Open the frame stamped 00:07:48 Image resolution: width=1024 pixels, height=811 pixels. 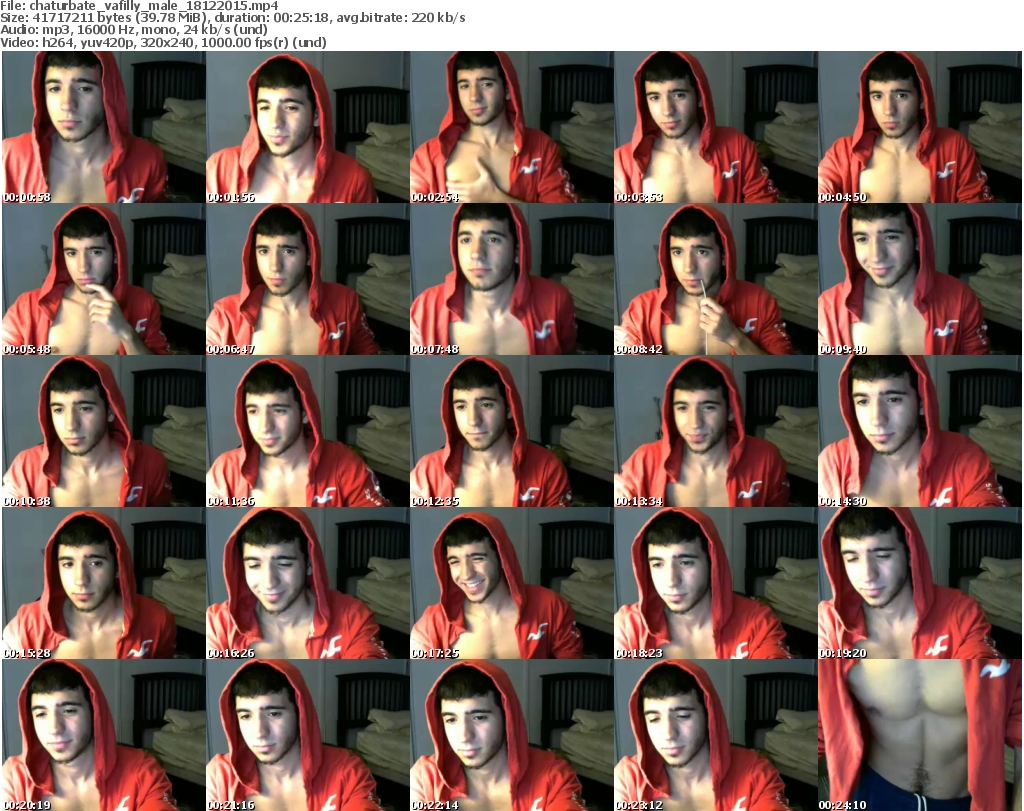pos(511,279)
